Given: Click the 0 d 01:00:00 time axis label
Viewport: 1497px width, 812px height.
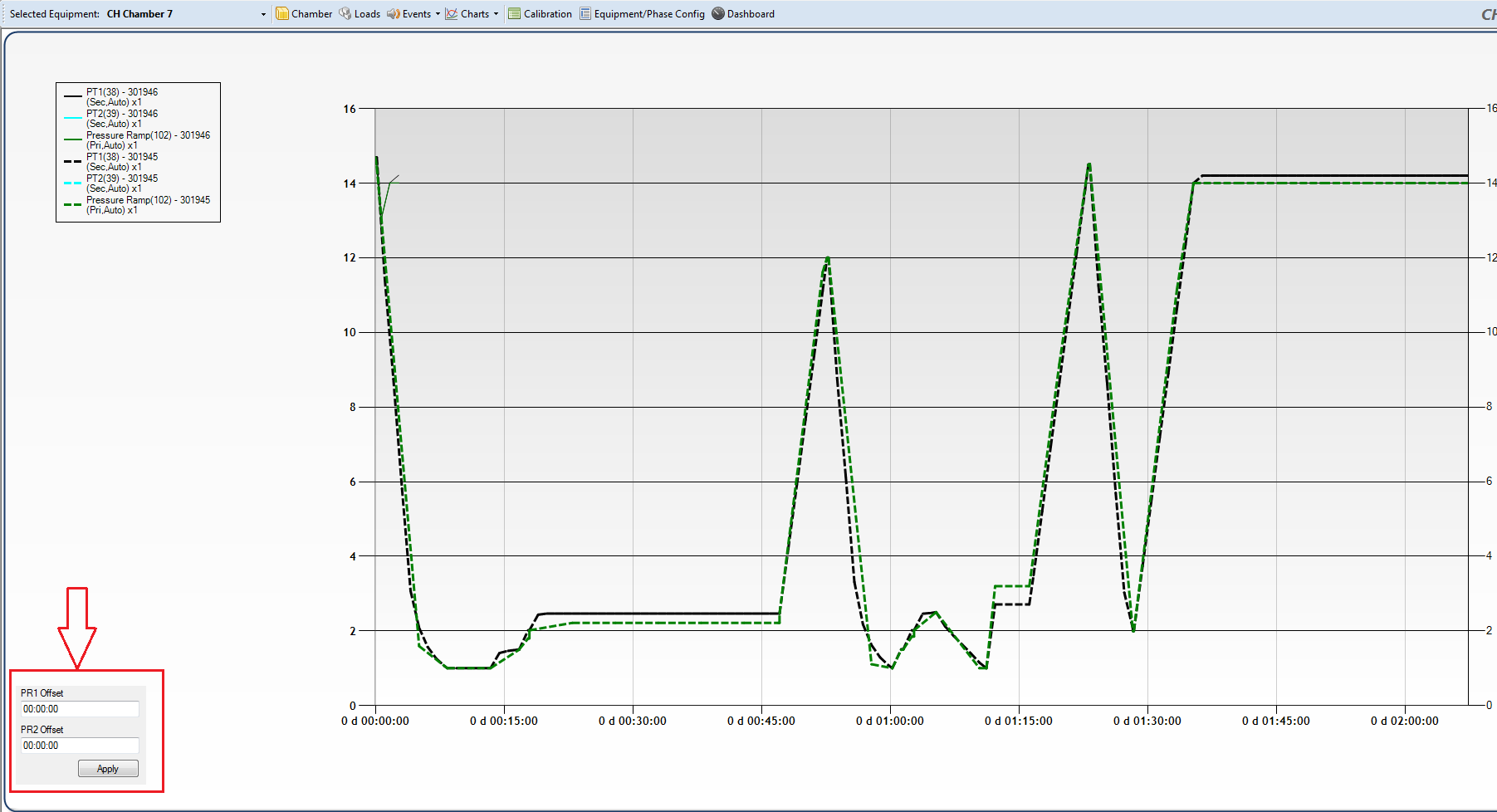Looking at the screenshot, I should (889, 722).
